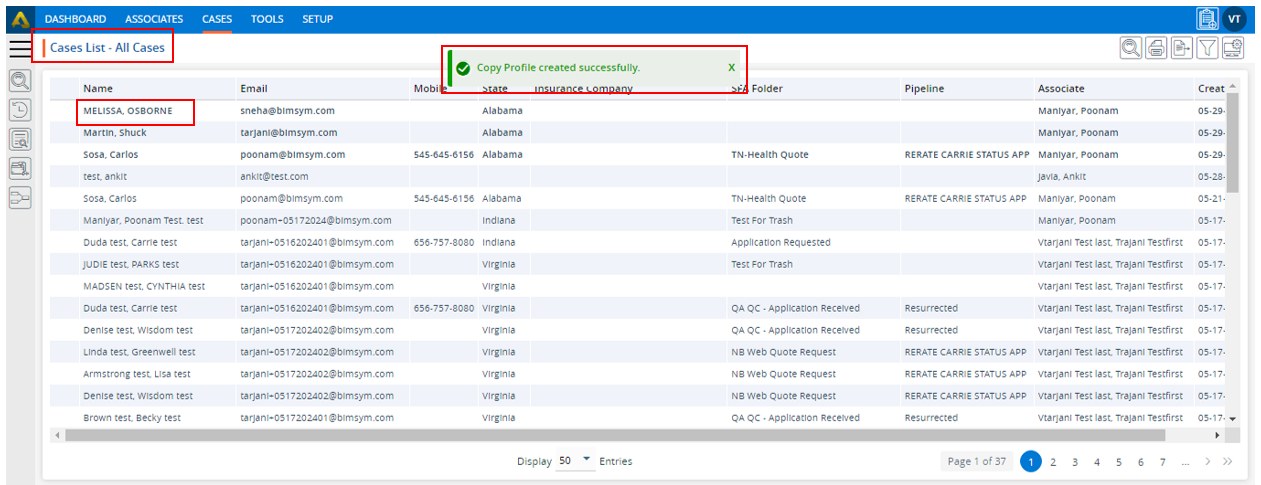Click the workflow icon at sidebar bottom

coord(20,197)
